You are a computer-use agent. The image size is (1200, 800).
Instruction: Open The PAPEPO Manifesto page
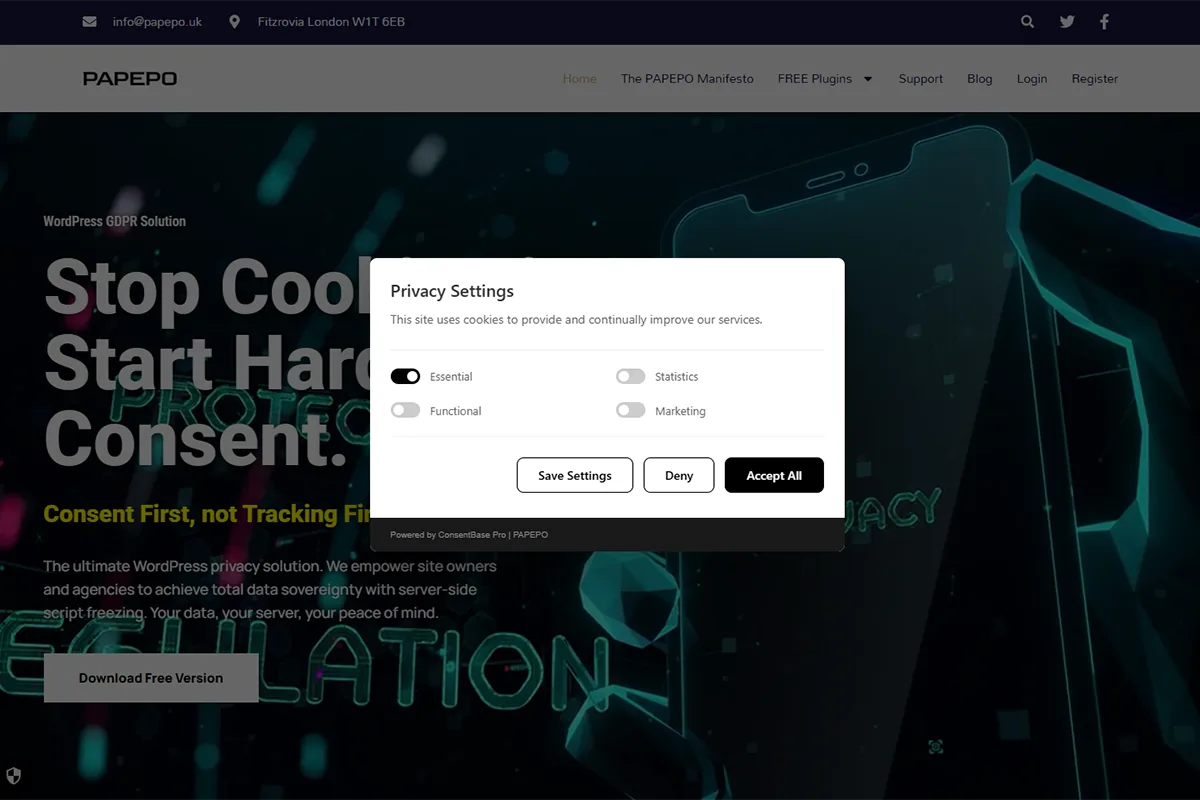coord(687,79)
